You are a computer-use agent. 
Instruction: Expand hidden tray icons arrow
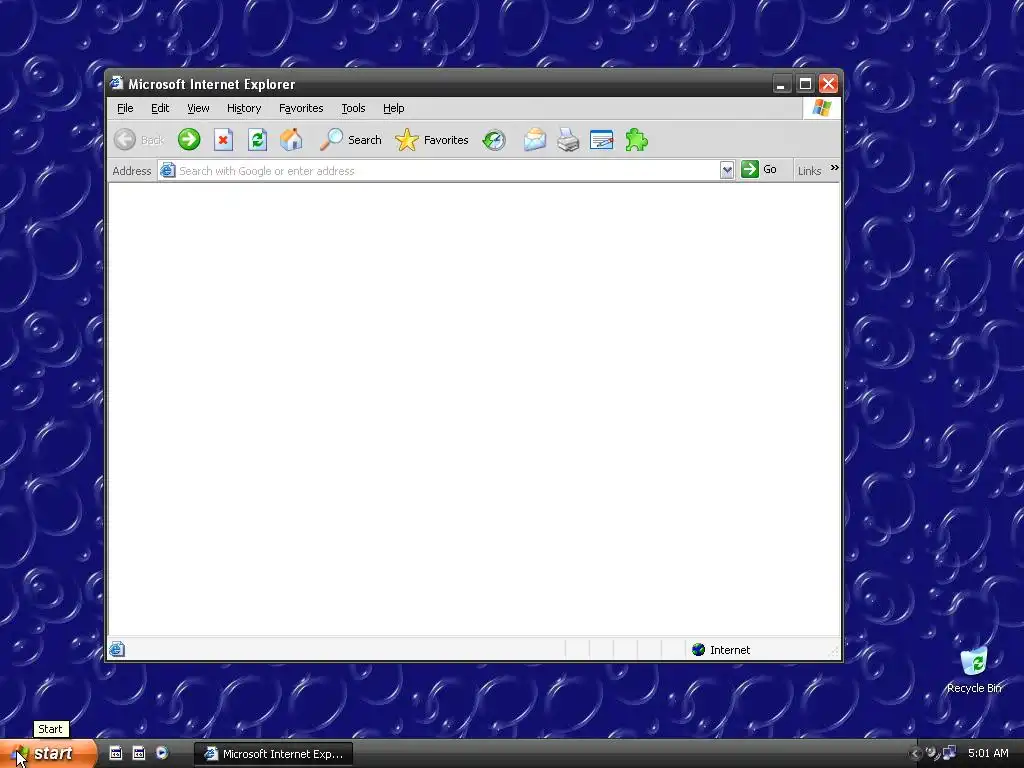pos(915,754)
